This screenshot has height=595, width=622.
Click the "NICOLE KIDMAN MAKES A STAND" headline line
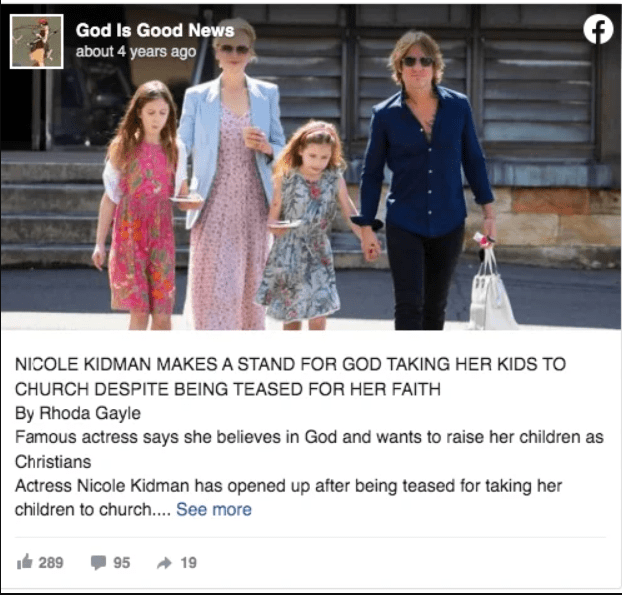click(x=290, y=364)
